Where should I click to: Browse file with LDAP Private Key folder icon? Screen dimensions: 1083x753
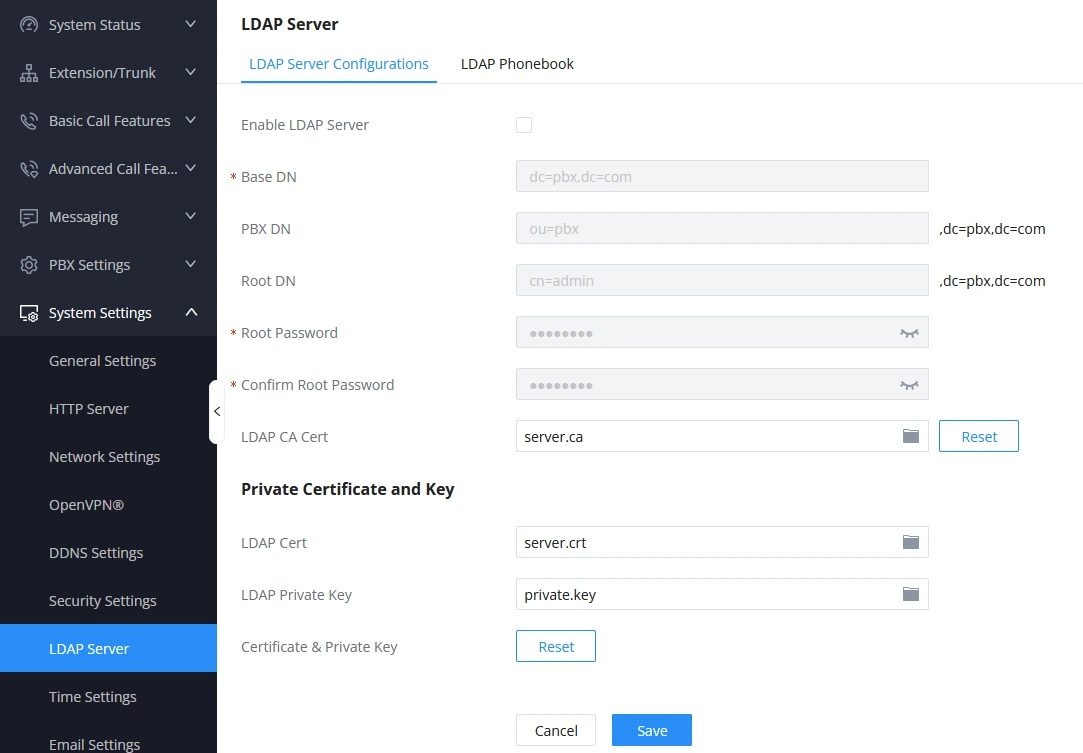click(911, 594)
